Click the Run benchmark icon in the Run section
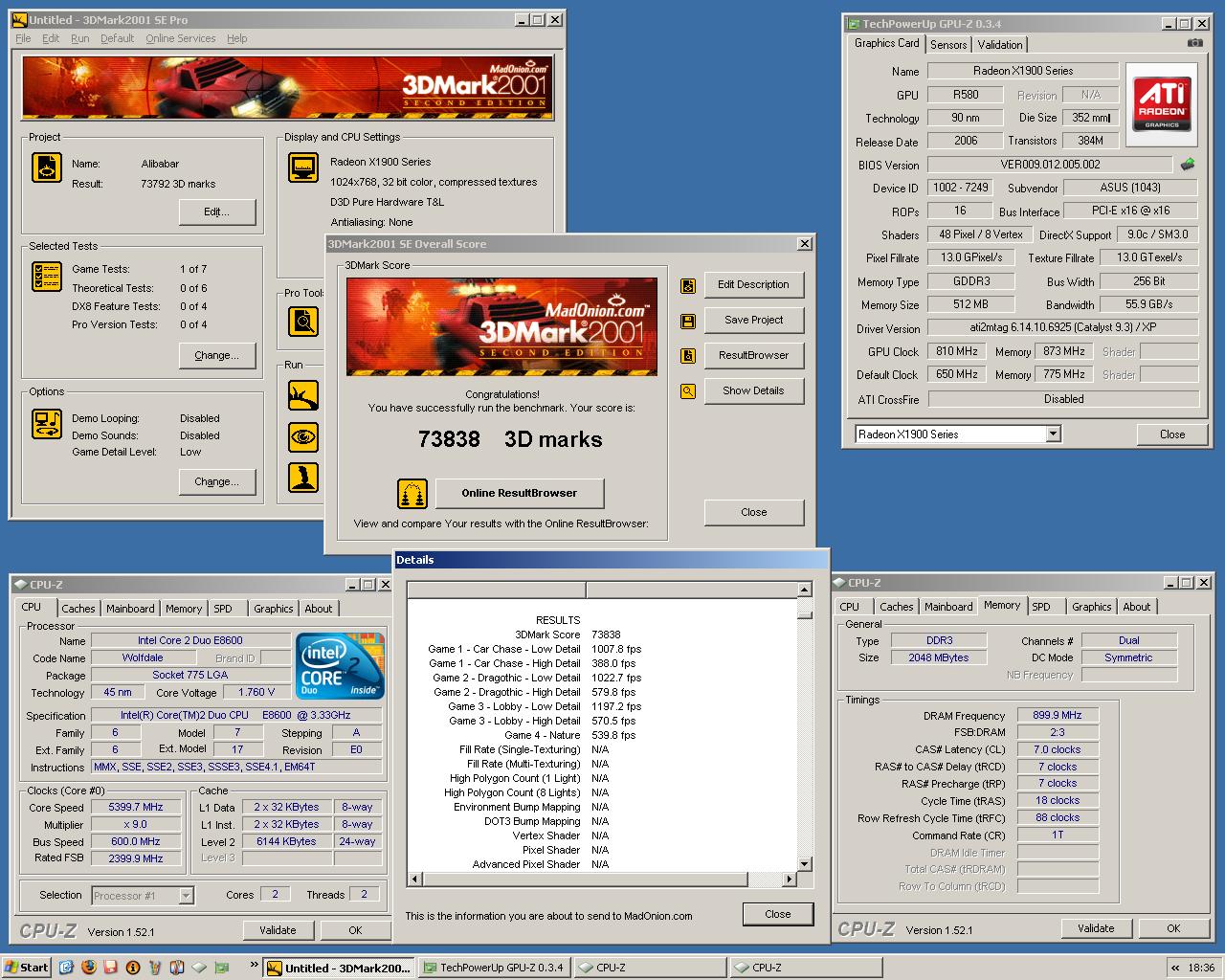Viewport: 1225px width, 980px height. coord(303,393)
